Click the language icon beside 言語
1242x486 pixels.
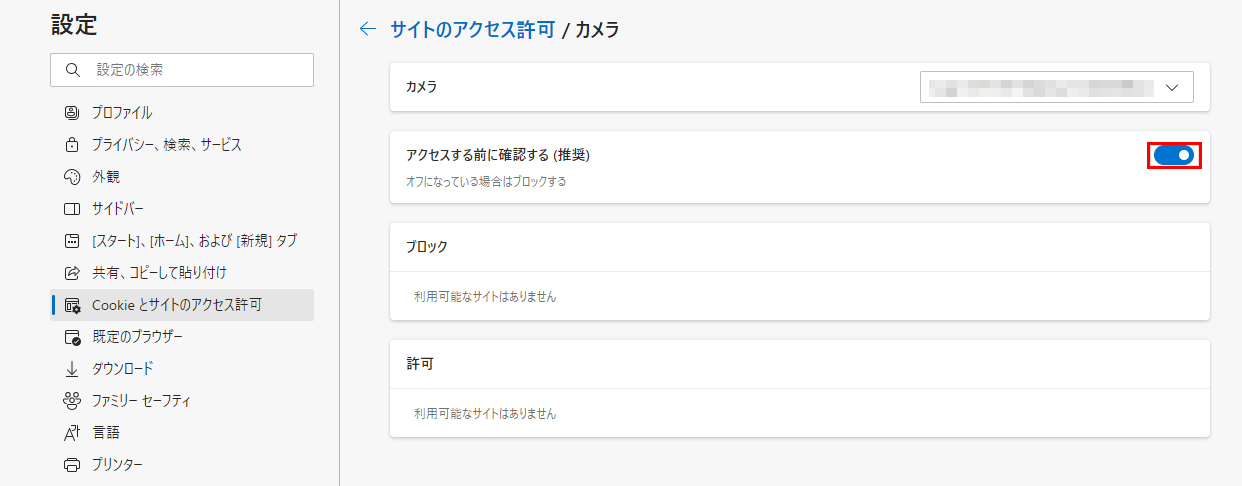pyautogui.click(x=71, y=433)
